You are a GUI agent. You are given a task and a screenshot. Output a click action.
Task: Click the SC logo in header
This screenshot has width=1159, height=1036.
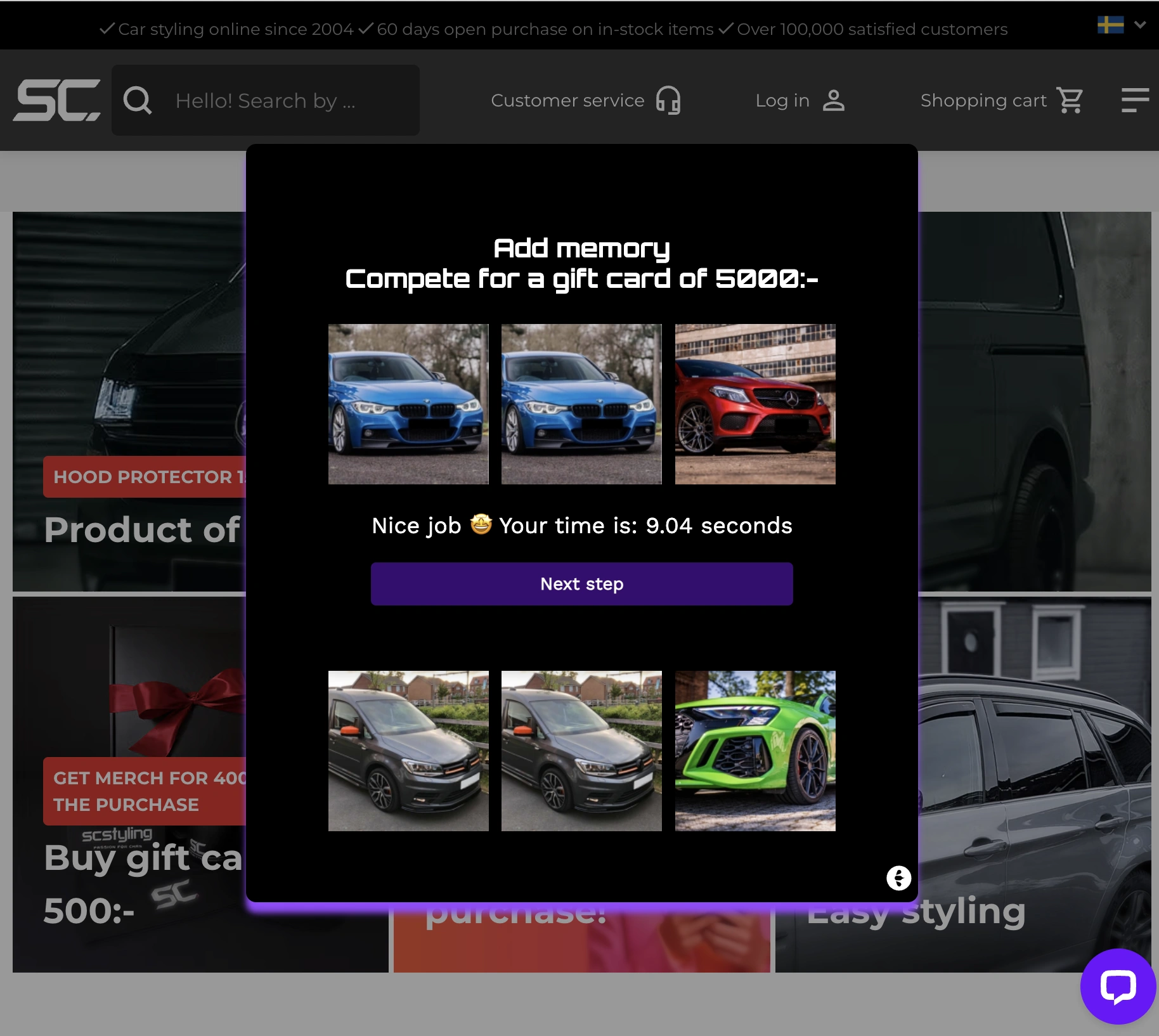pos(56,100)
